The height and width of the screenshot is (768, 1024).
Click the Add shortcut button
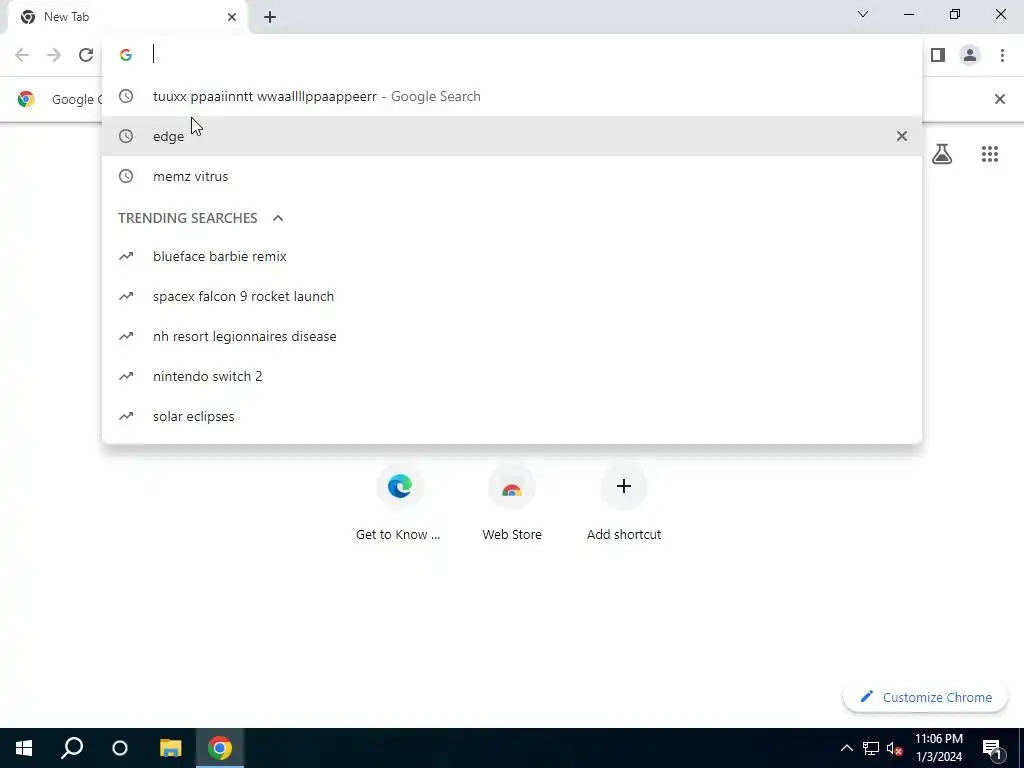[624, 504]
